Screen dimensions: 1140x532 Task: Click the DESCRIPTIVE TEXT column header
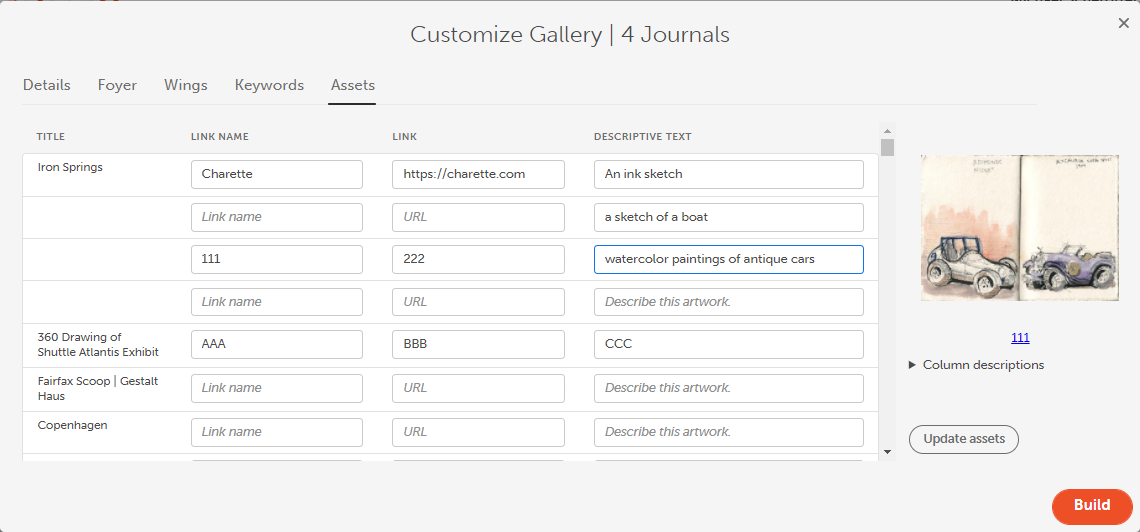643,136
